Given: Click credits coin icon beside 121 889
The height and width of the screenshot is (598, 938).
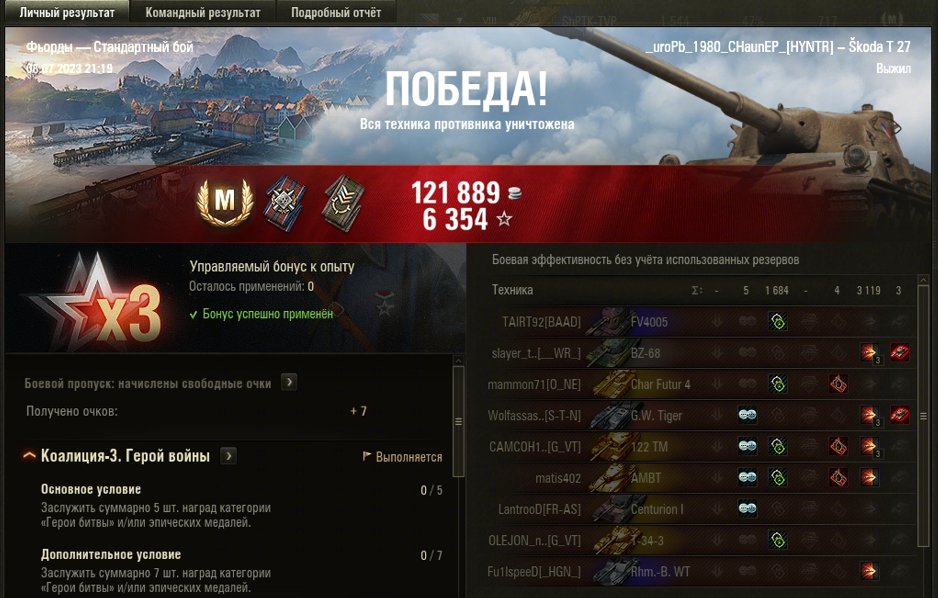Looking at the screenshot, I should pyautogui.click(x=514, y=193).
